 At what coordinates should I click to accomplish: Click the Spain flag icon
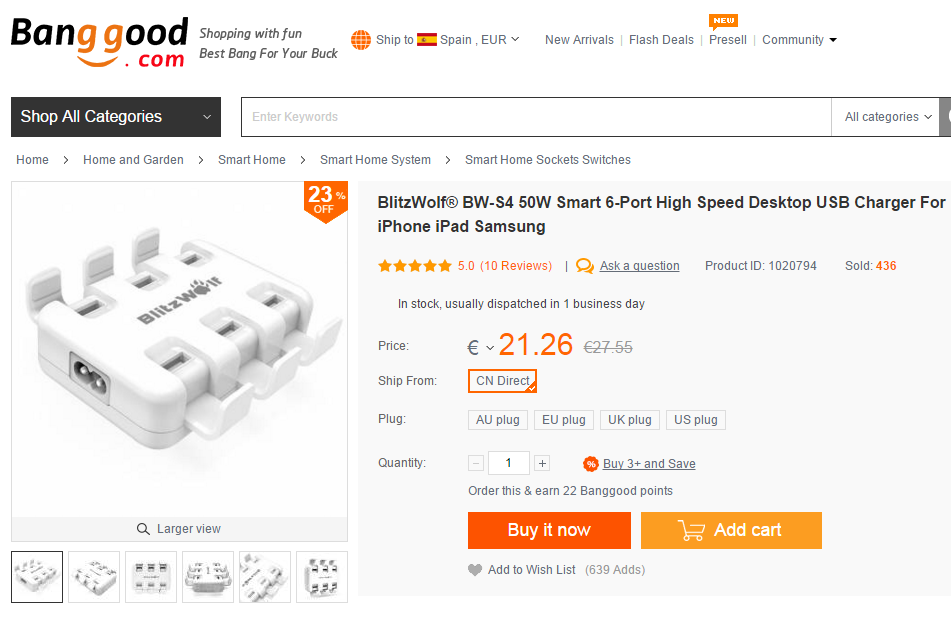click(427, 40)
